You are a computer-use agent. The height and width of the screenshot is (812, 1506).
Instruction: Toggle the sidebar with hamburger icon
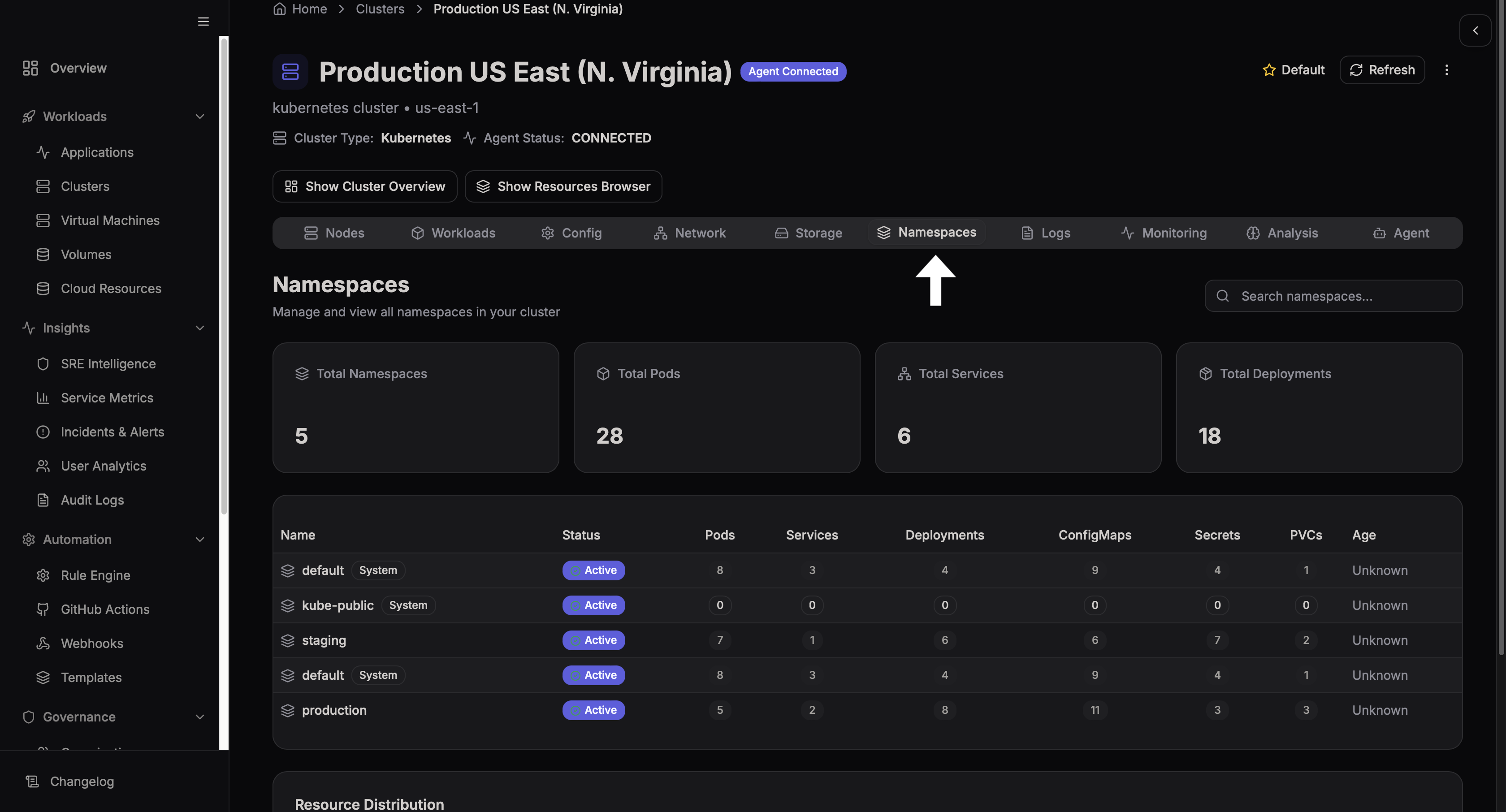coord(203,22)
